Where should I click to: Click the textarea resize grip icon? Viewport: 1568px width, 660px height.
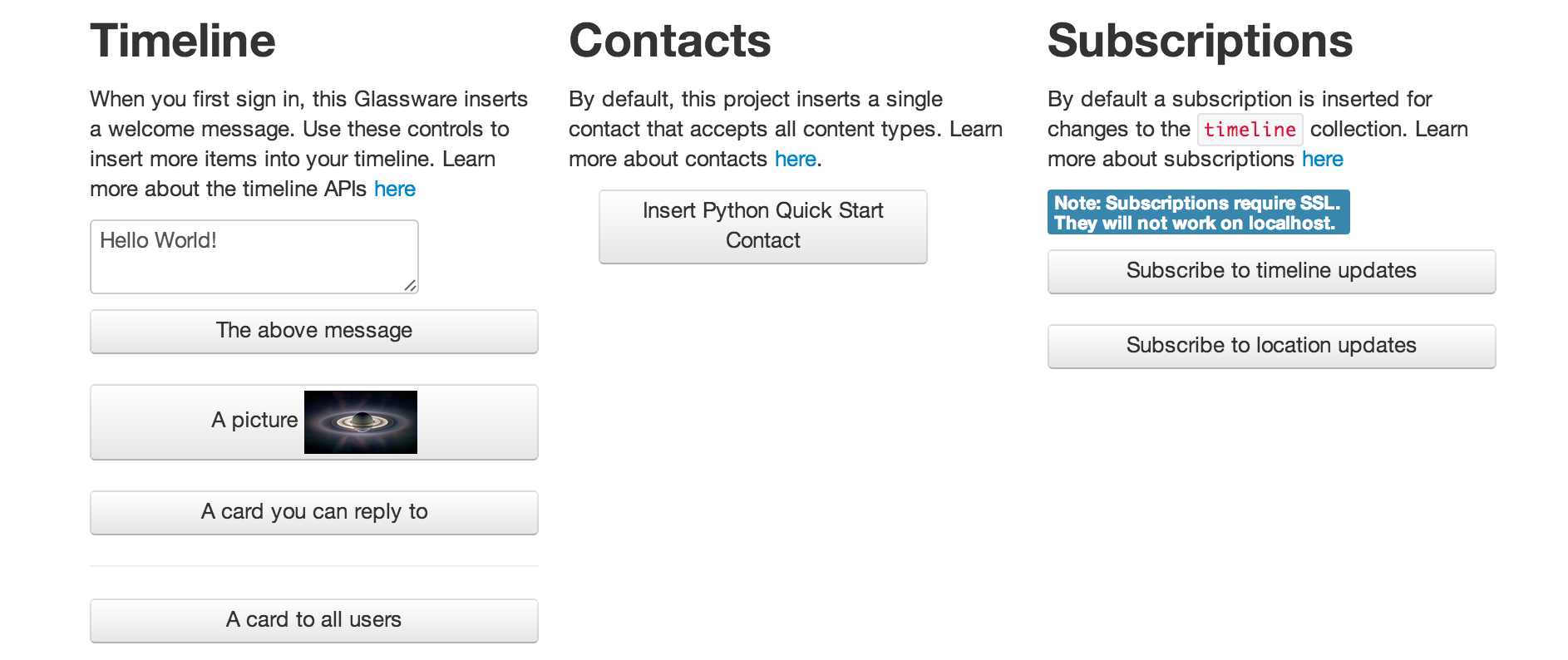click(410, 285)
